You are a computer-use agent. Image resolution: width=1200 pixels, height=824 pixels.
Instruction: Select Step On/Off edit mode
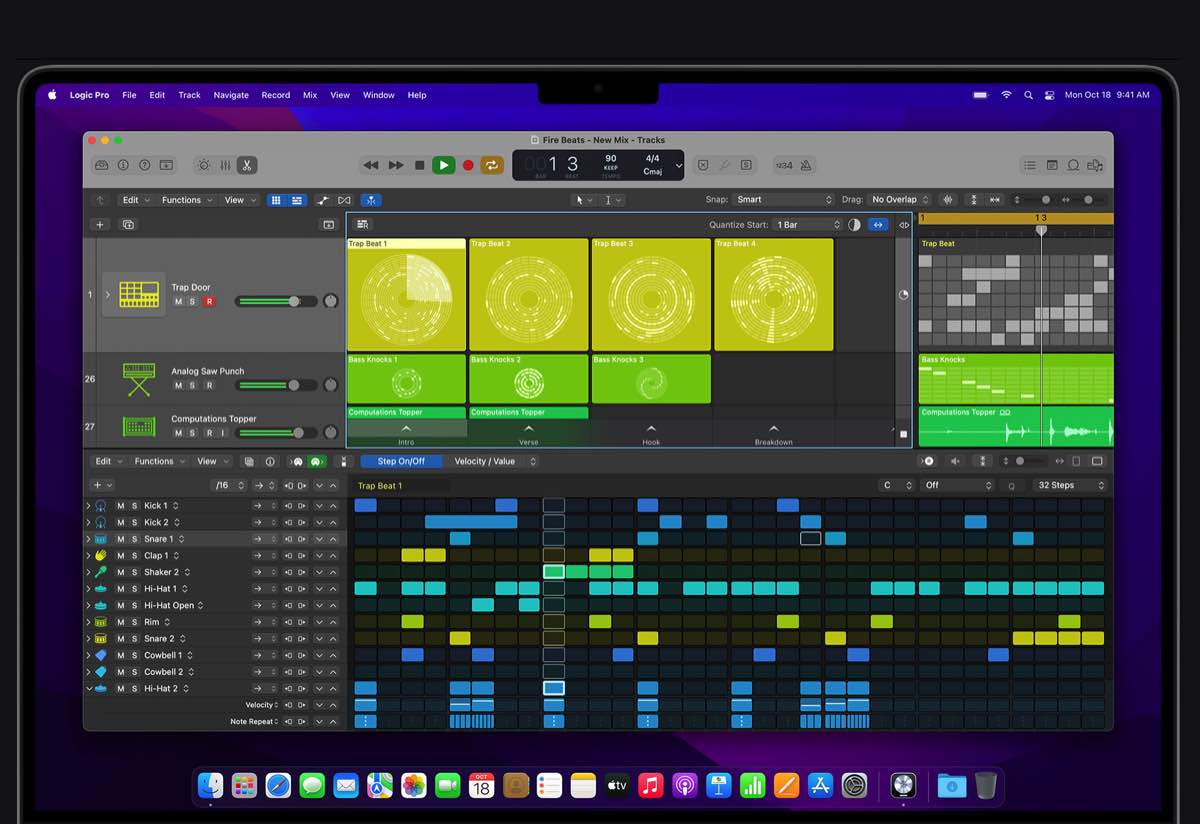pos(401,461)
